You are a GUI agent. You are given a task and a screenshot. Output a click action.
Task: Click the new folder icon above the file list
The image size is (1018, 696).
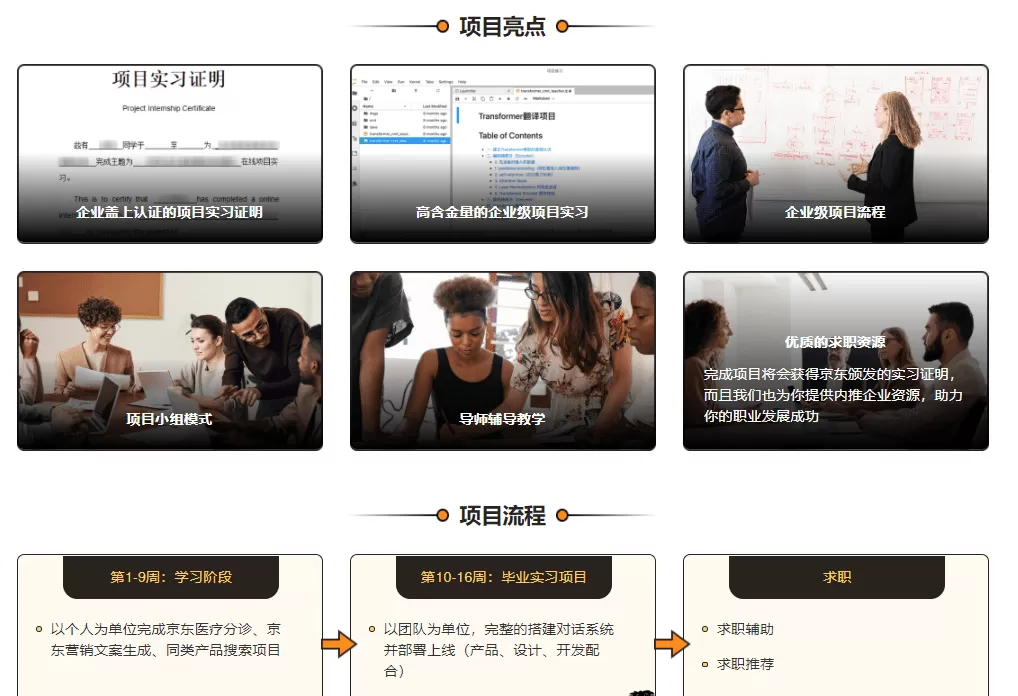click(x=394, y=90)
